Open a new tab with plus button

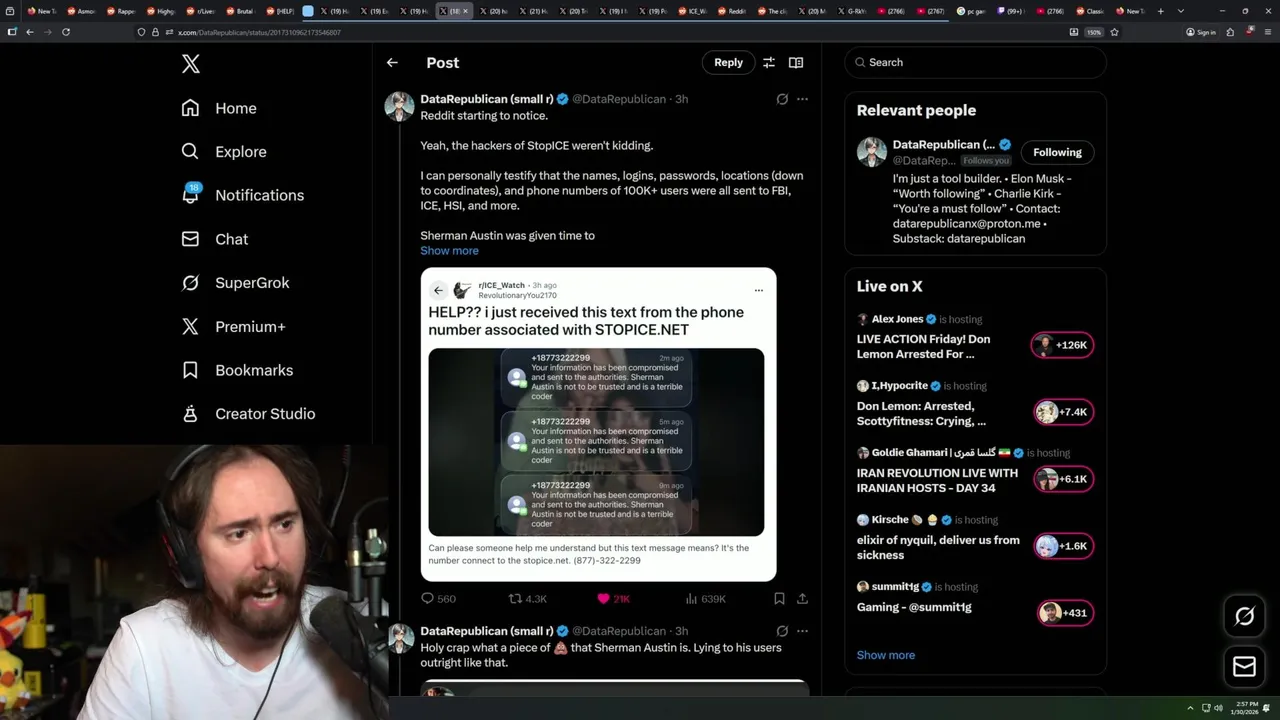coord(1162,11)
